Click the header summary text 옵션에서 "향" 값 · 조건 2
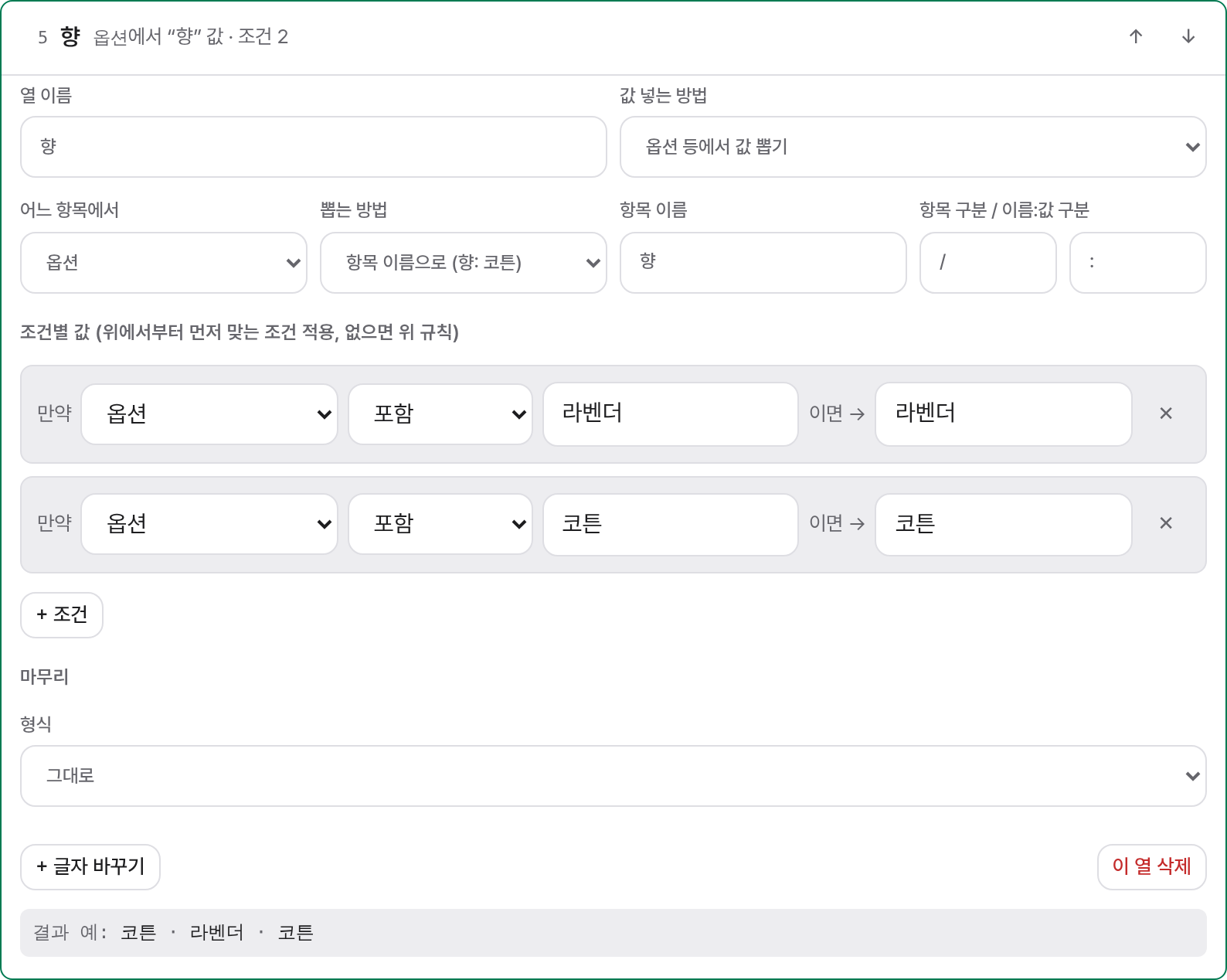1227x980 pixels. coord(191,37)
